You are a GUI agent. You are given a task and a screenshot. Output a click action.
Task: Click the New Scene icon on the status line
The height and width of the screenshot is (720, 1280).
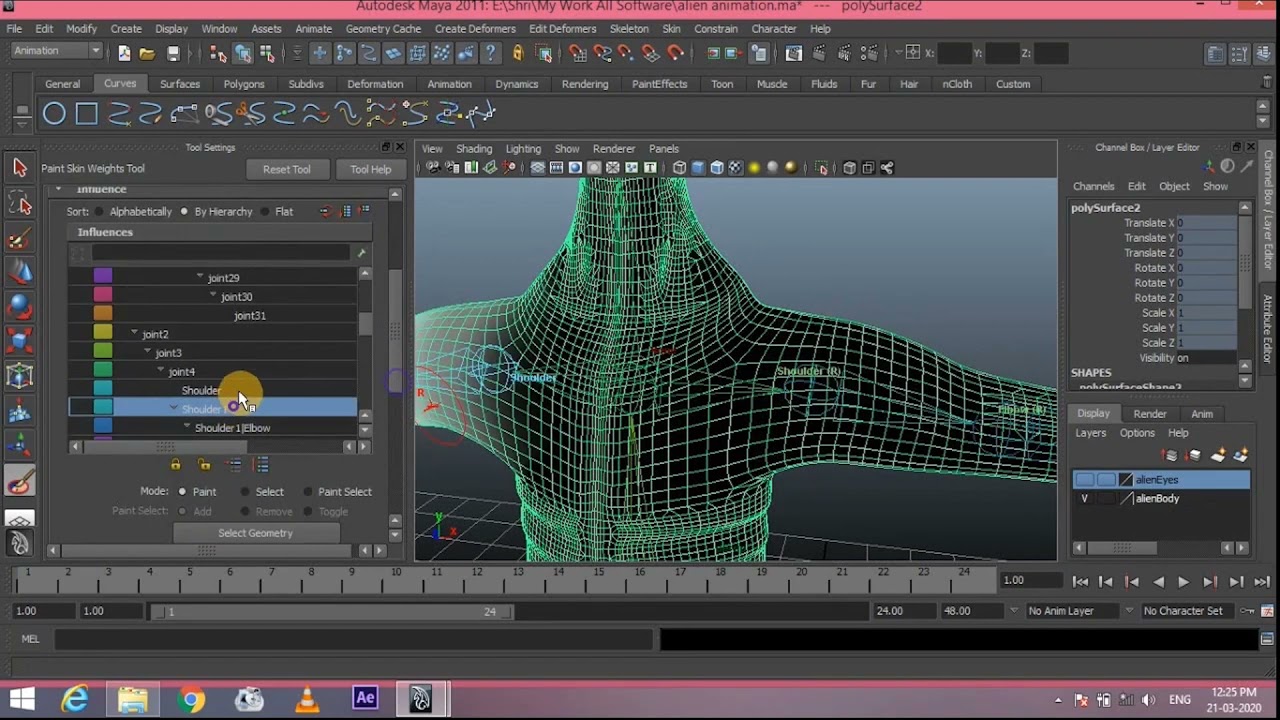(x=124, y=53)
